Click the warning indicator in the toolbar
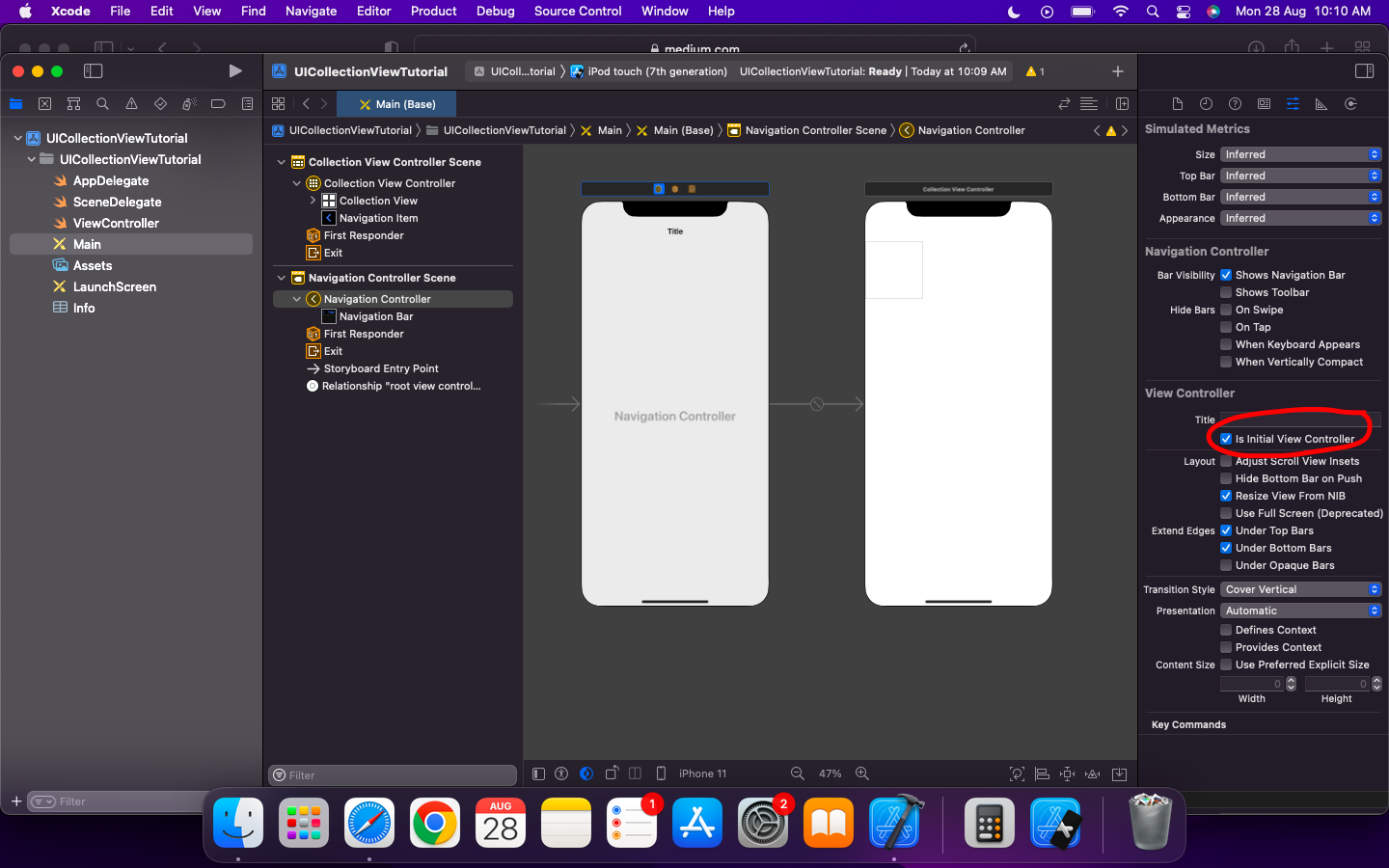This screenshot has height=868, width=1389. [x=1035, y=71]
